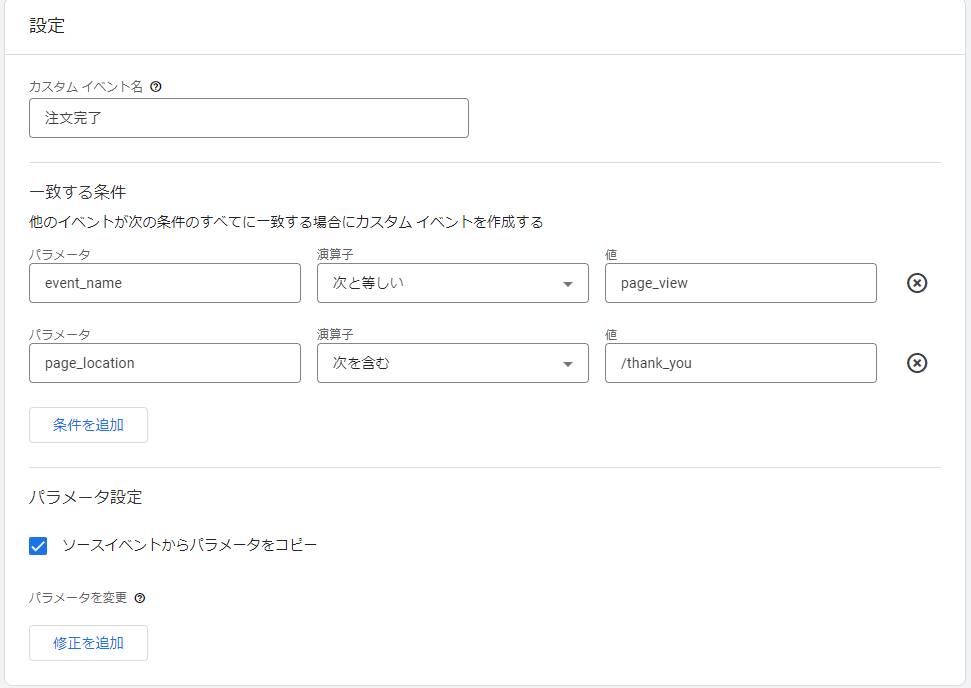The height and width of the screenshot is (688, 971).
Task: Click the 一致する条件 section heading
Action: pos(77,191)
